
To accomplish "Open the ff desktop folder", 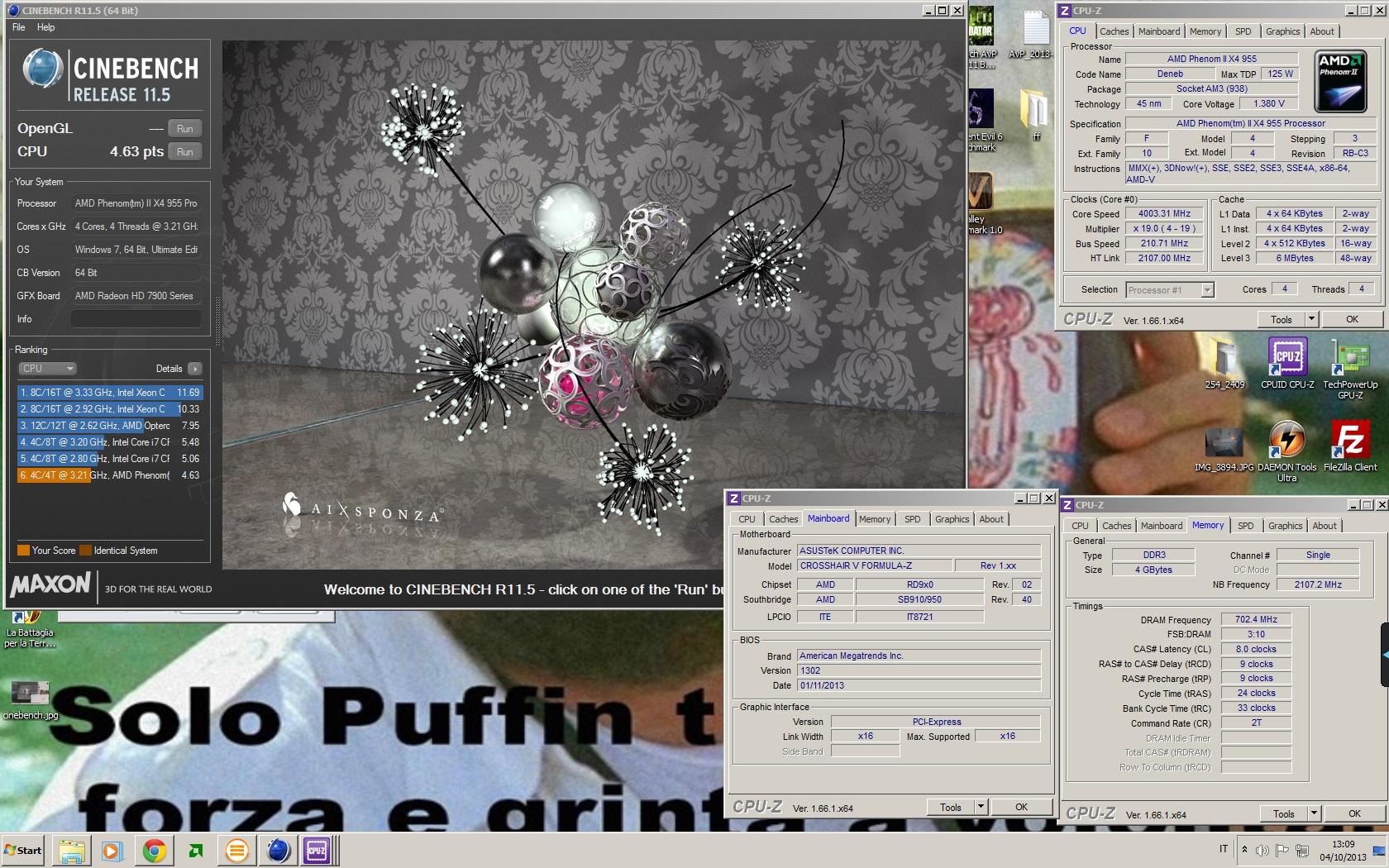I will tap(1035, 114).
